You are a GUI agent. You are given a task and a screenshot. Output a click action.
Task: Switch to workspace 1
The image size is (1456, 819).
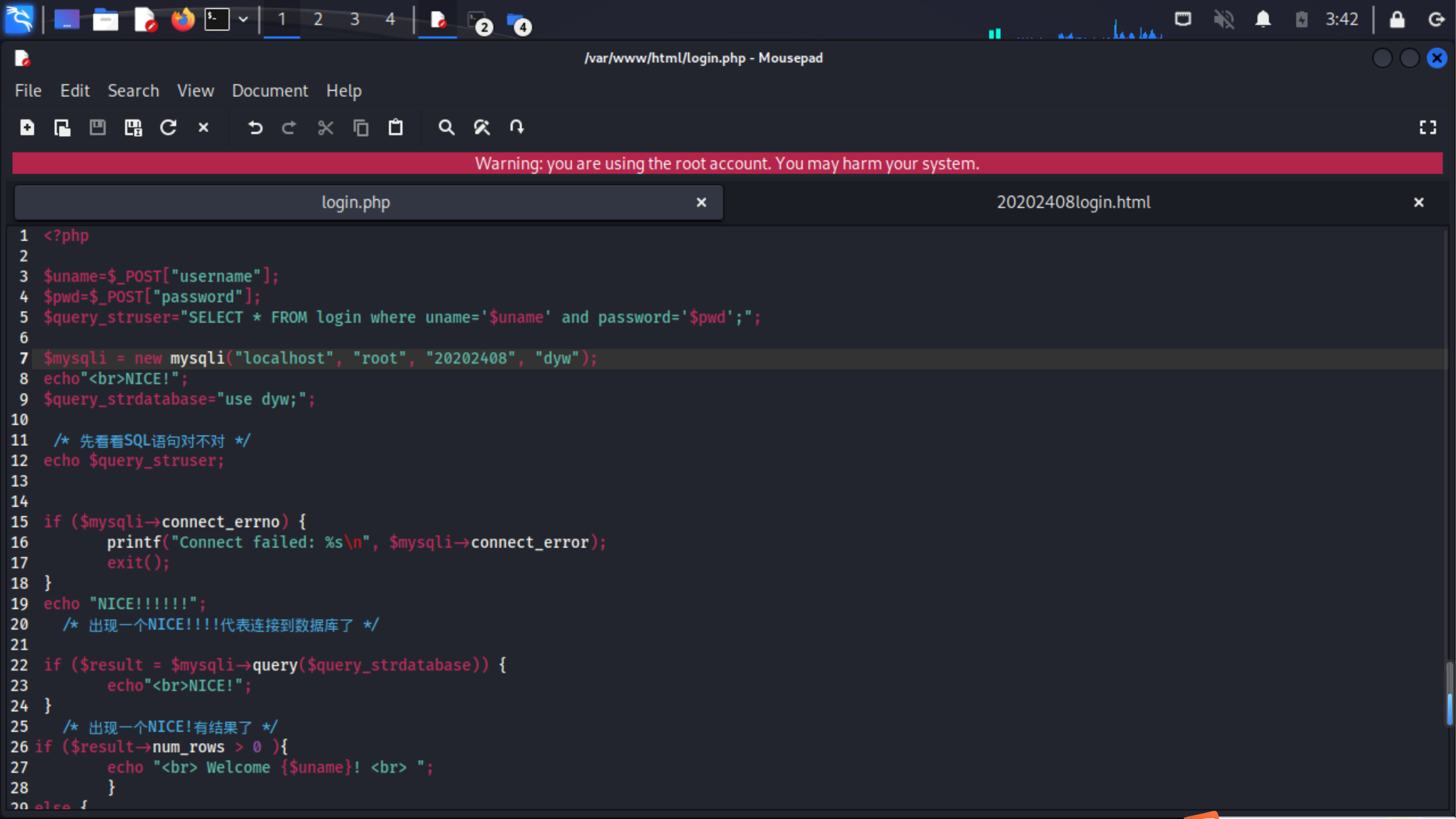point(282,19)
